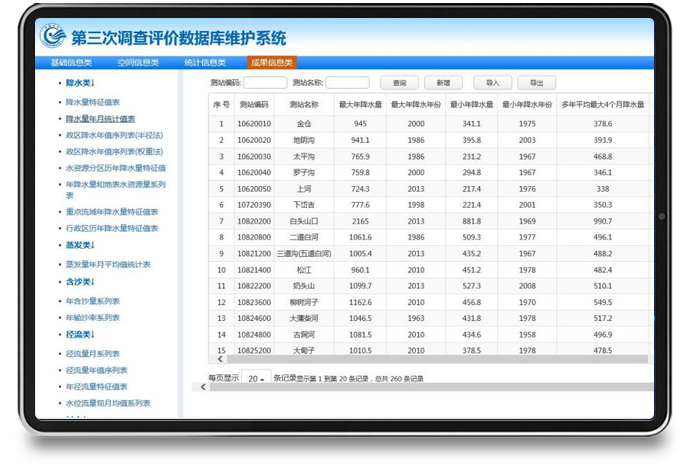Click the 查询 search button

[x=400, y=83]
